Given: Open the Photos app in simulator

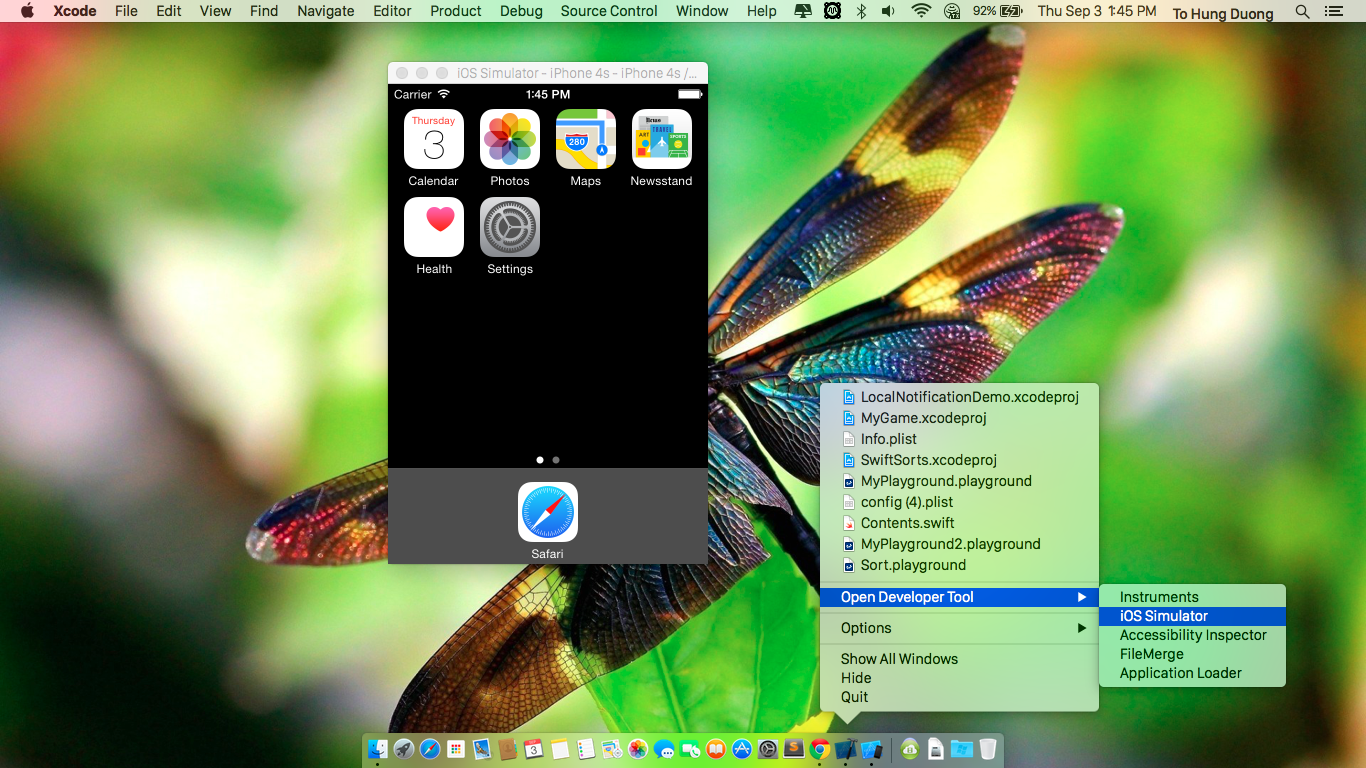Looking at the screenshot, I should point(510,139).
